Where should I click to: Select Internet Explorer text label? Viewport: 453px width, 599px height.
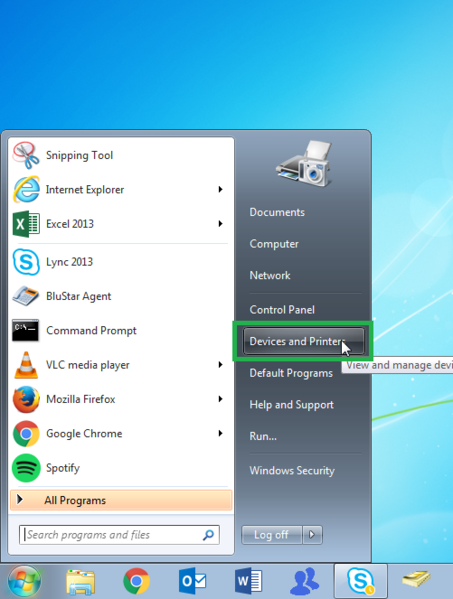[85, 190]
